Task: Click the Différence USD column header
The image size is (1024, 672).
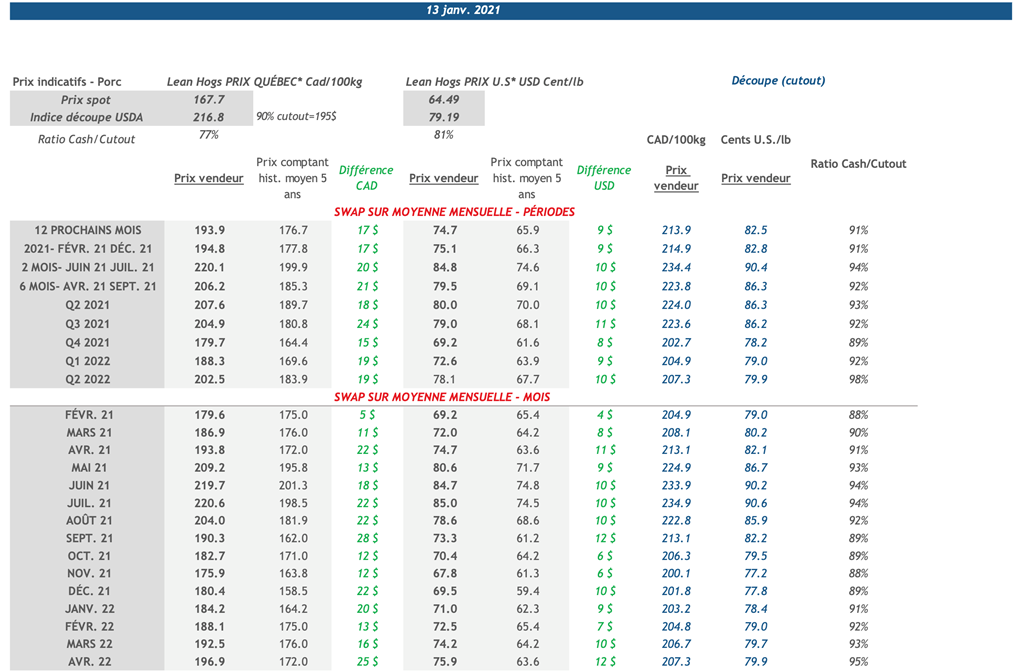Action: tap(604, 178)
